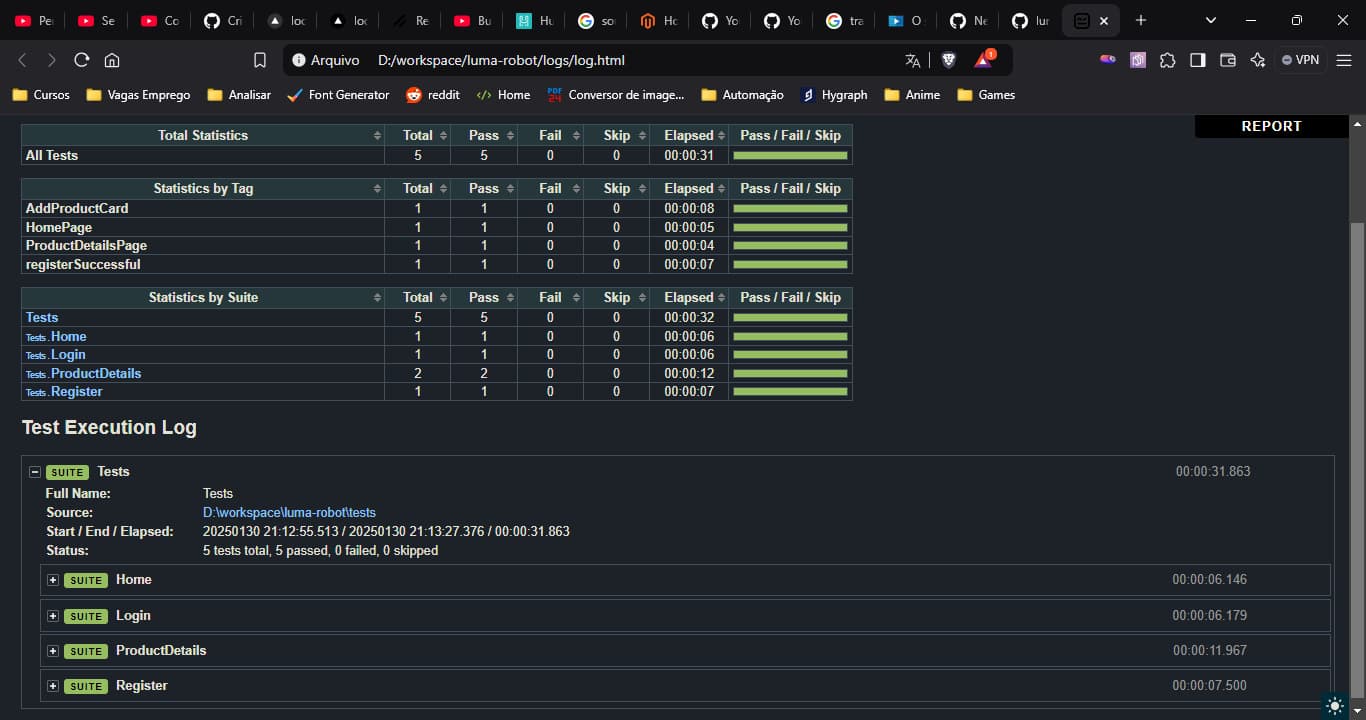The image size is (1366, 720).
Task: Expand the ProductDetails suite row
Action: 53,651
